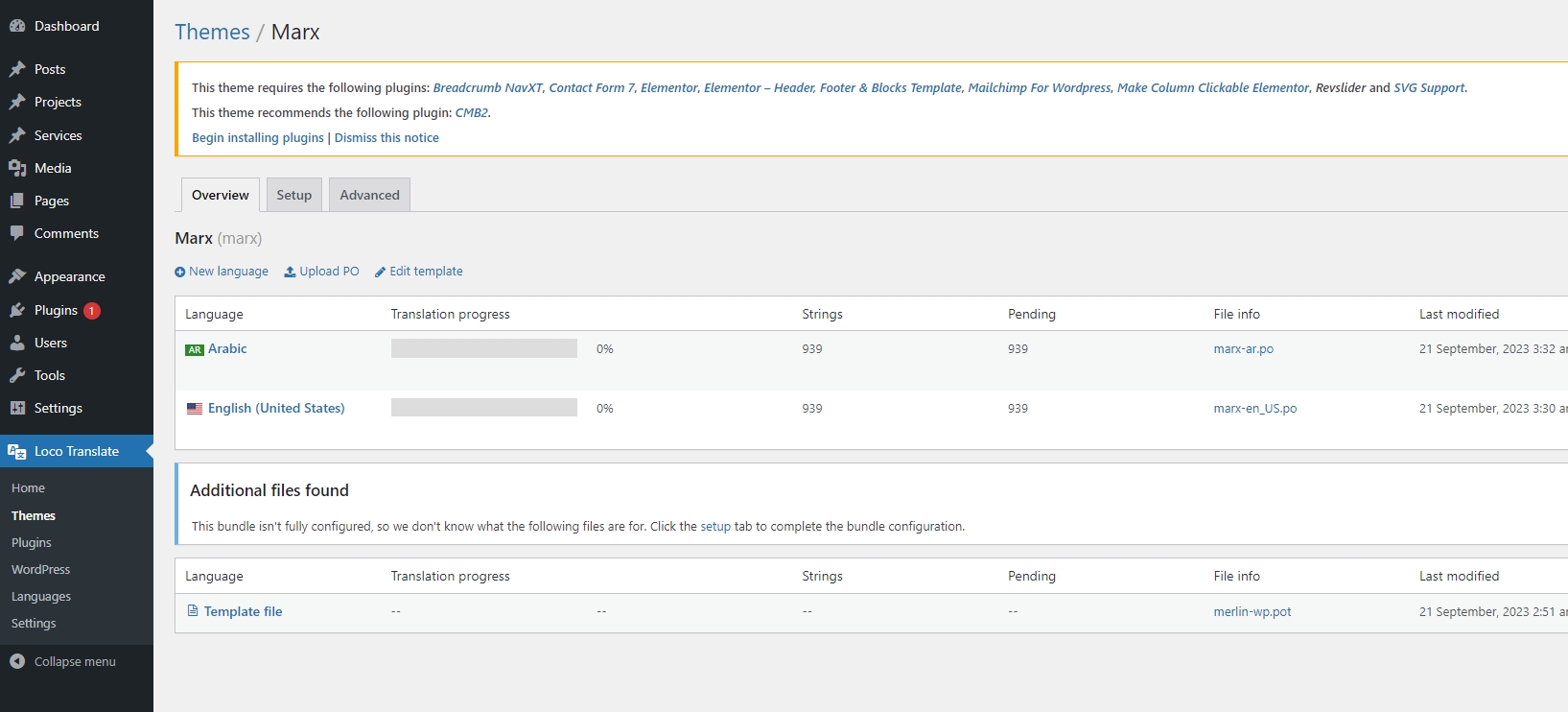This screenshot has width=1568, height=712.
Task: Open the Advanced tab
Action: [369, 195]
